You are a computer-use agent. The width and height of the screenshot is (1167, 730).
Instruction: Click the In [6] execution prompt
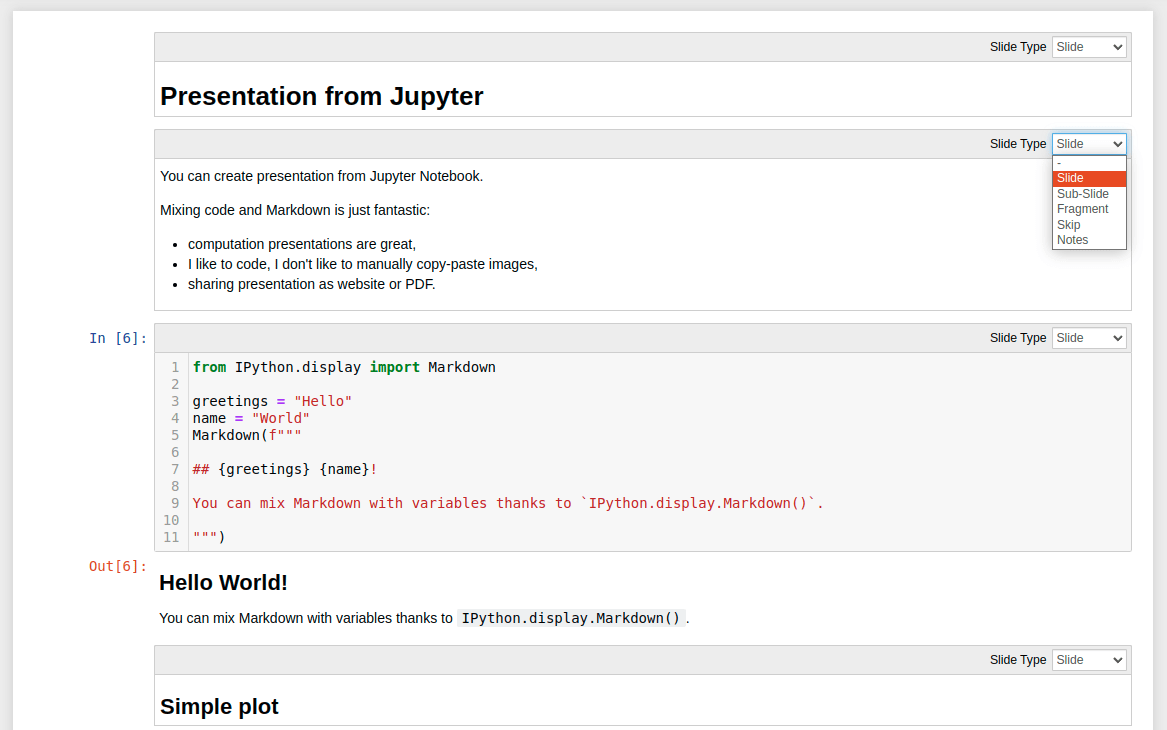pyautogui.click(x=114, y=337)
